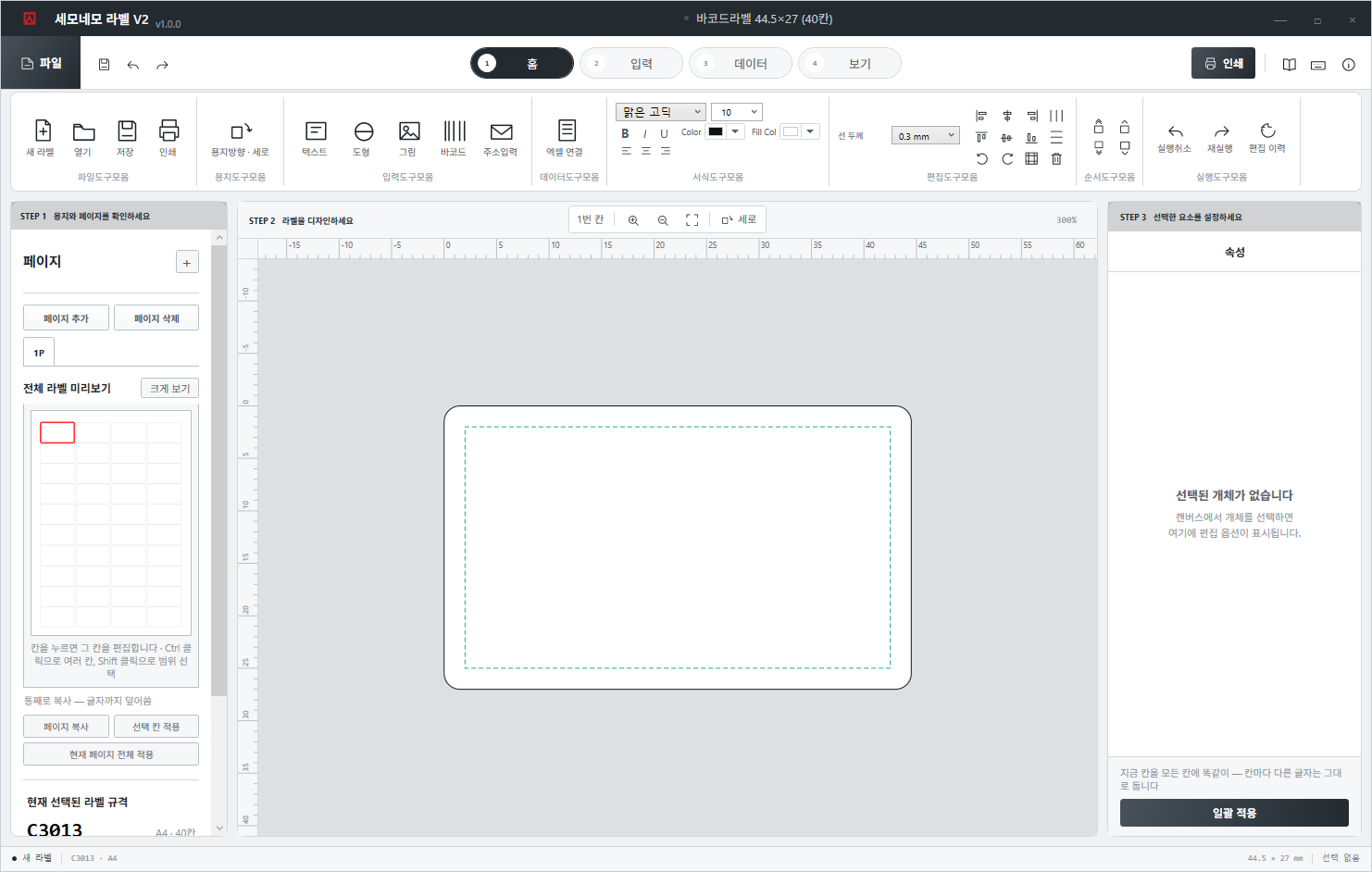1372x872 pixels.
Task: Switch to the 보기 step tab
Action: (x=850, y=63)
